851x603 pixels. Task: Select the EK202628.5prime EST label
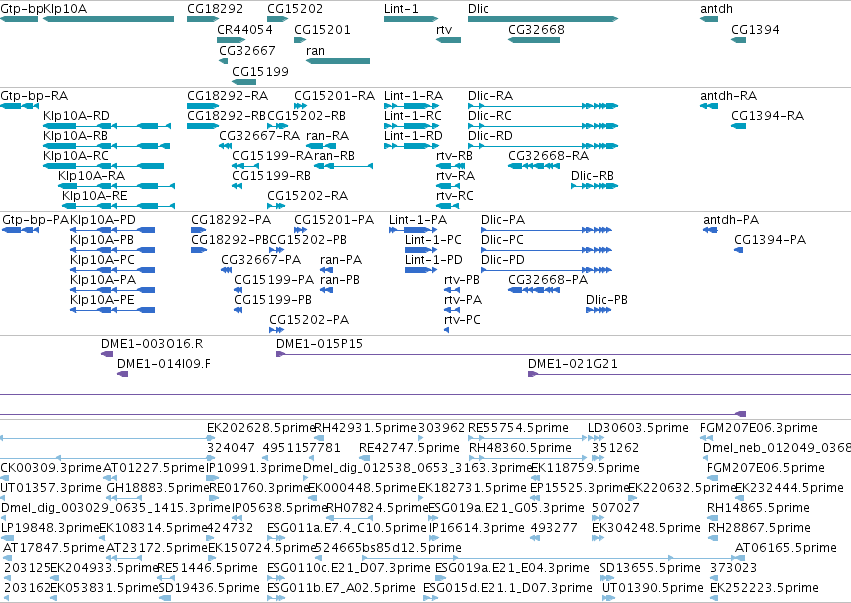[x=261, y=428]
